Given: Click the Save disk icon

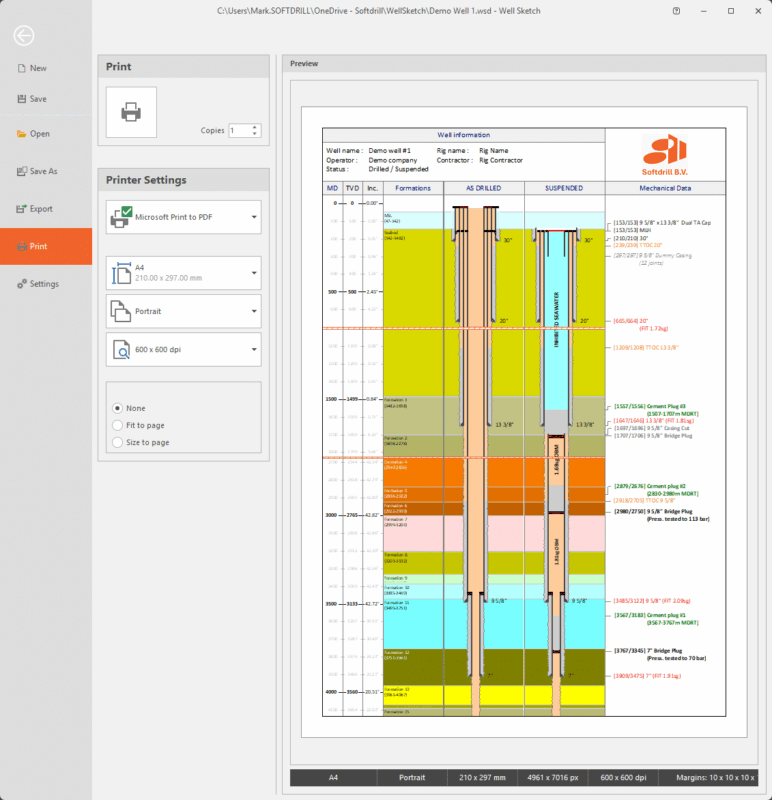Looking at the screenshot, I should click(21, 99).
